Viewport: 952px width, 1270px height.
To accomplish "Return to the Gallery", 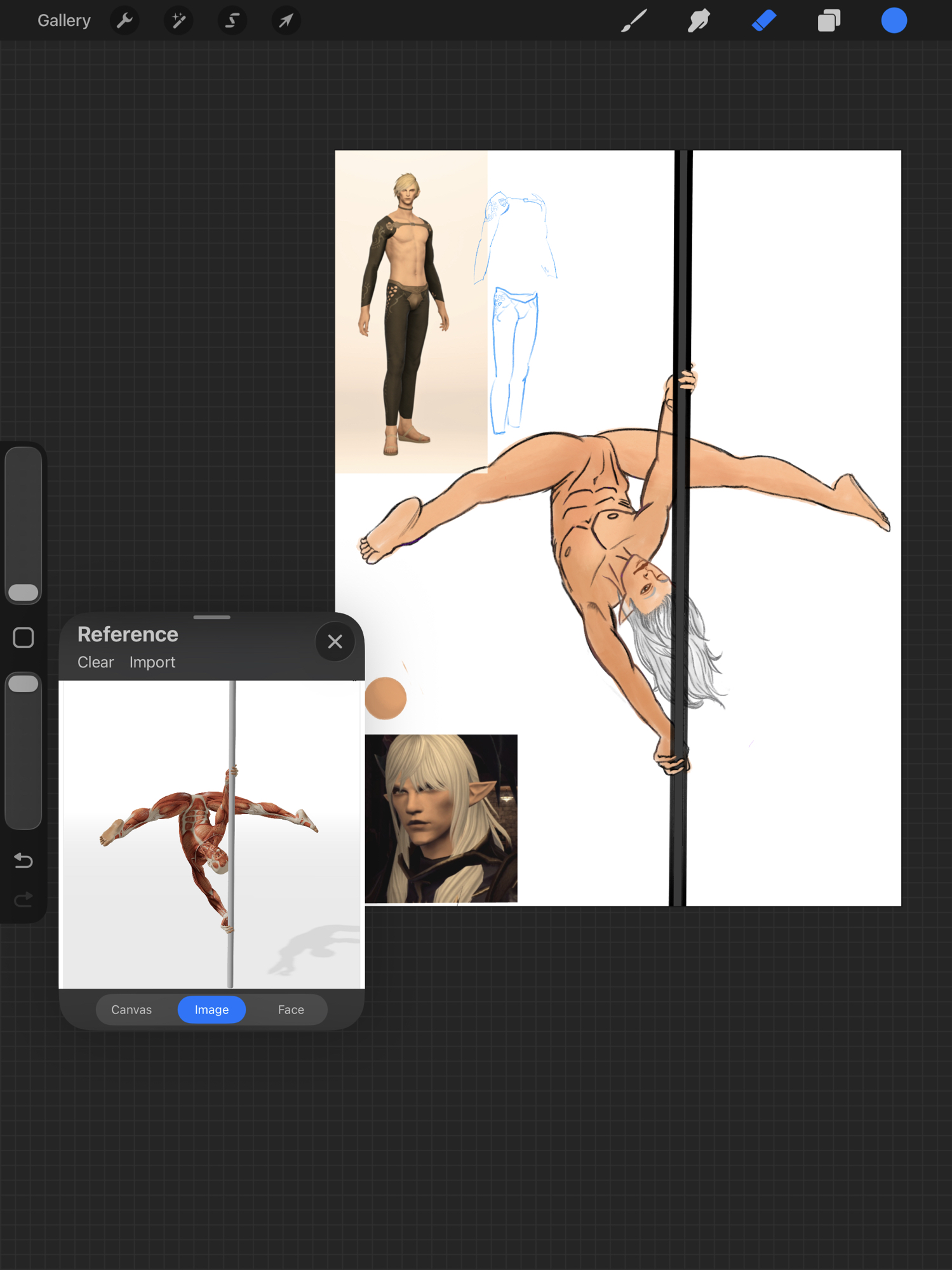I will point(64,21).
